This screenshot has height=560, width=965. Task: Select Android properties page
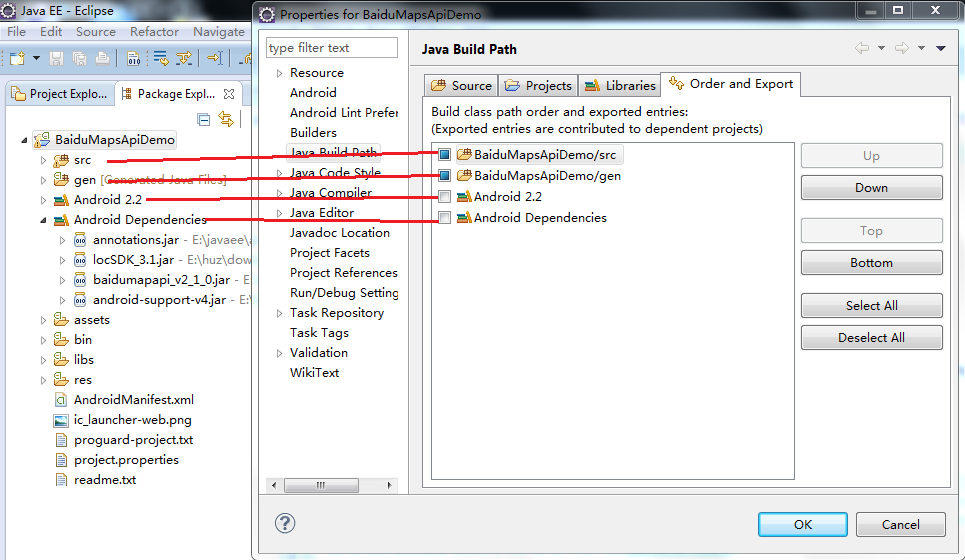coord(313,92)
